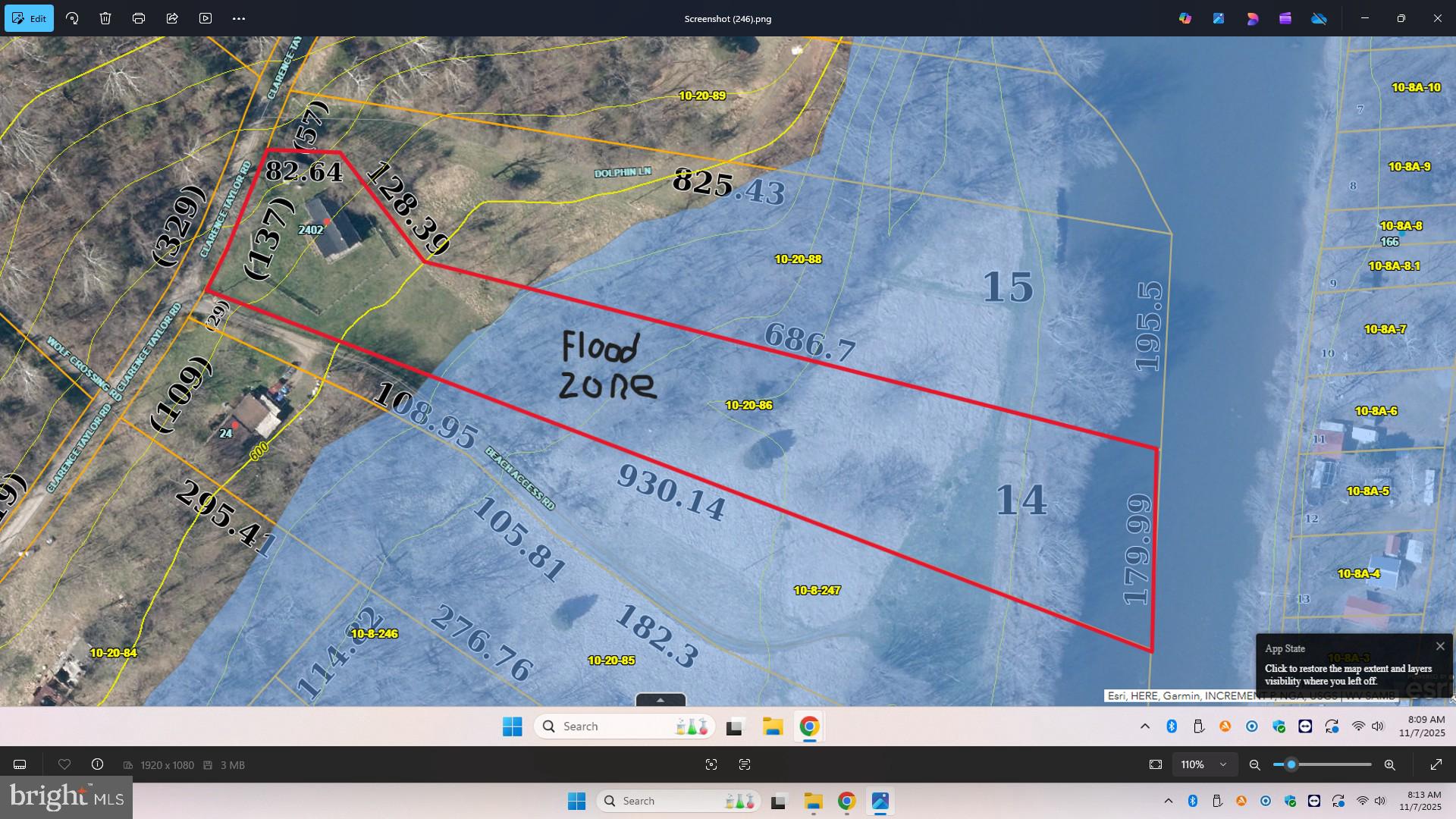Adjust the zoom slider handle
The image size is (1456, 819).
click(1291, 764)
